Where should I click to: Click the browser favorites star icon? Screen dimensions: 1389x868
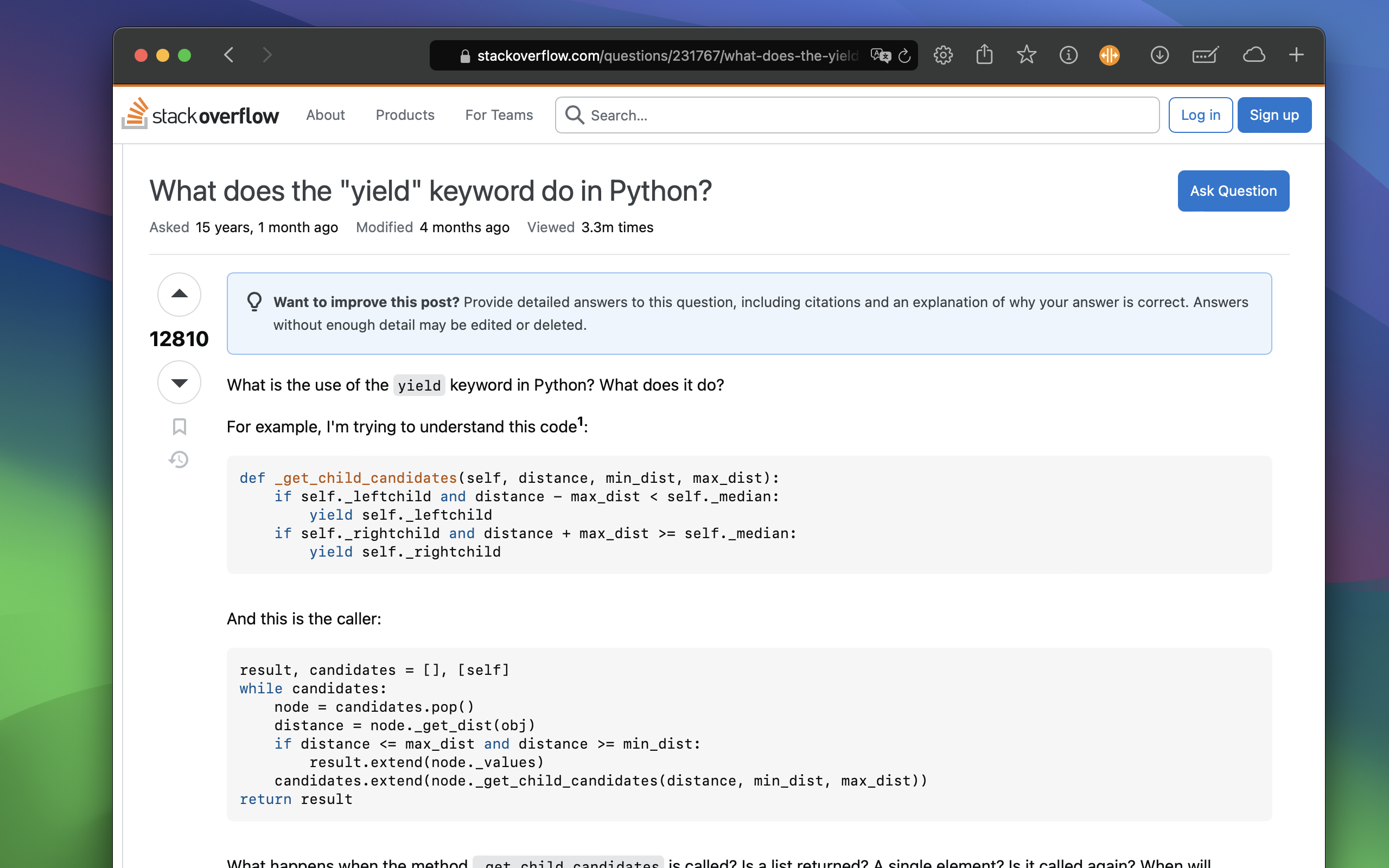pos(1027,55)
